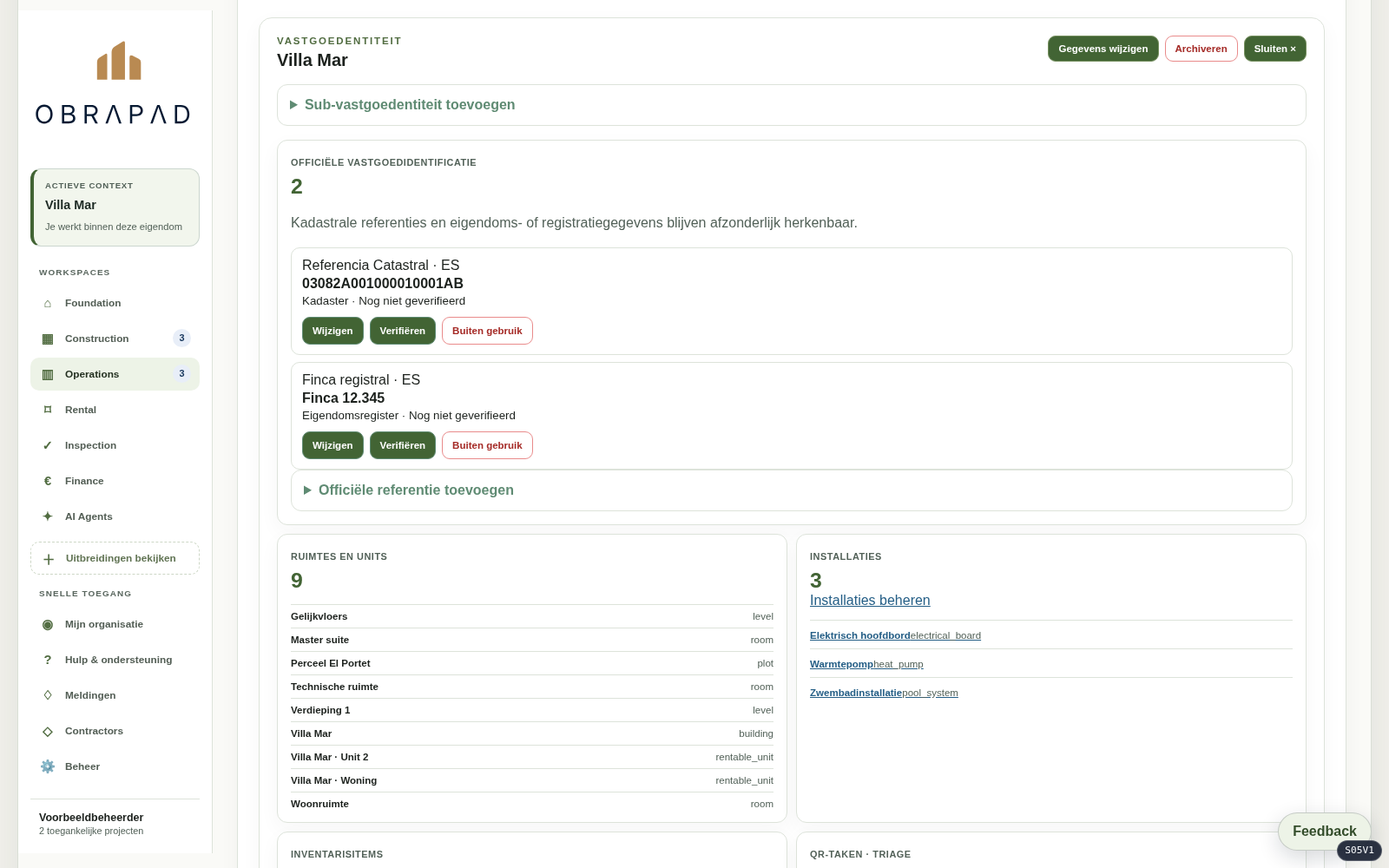Click the Inspection checkmark icon

[48, 445]
